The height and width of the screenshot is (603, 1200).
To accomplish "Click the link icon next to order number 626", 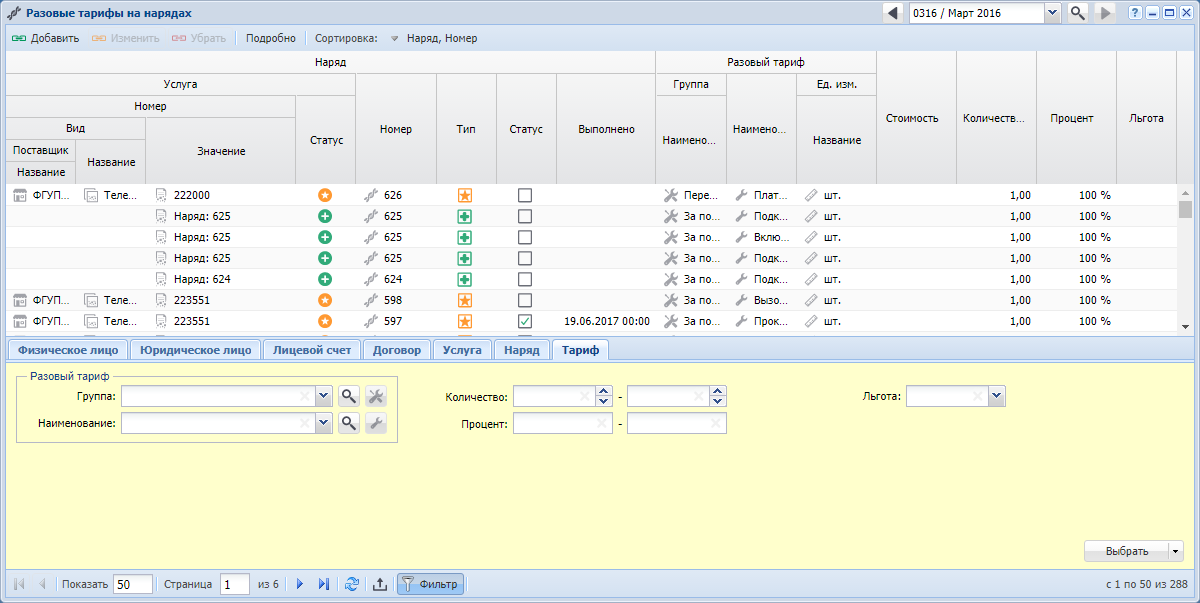I will 371,195.
